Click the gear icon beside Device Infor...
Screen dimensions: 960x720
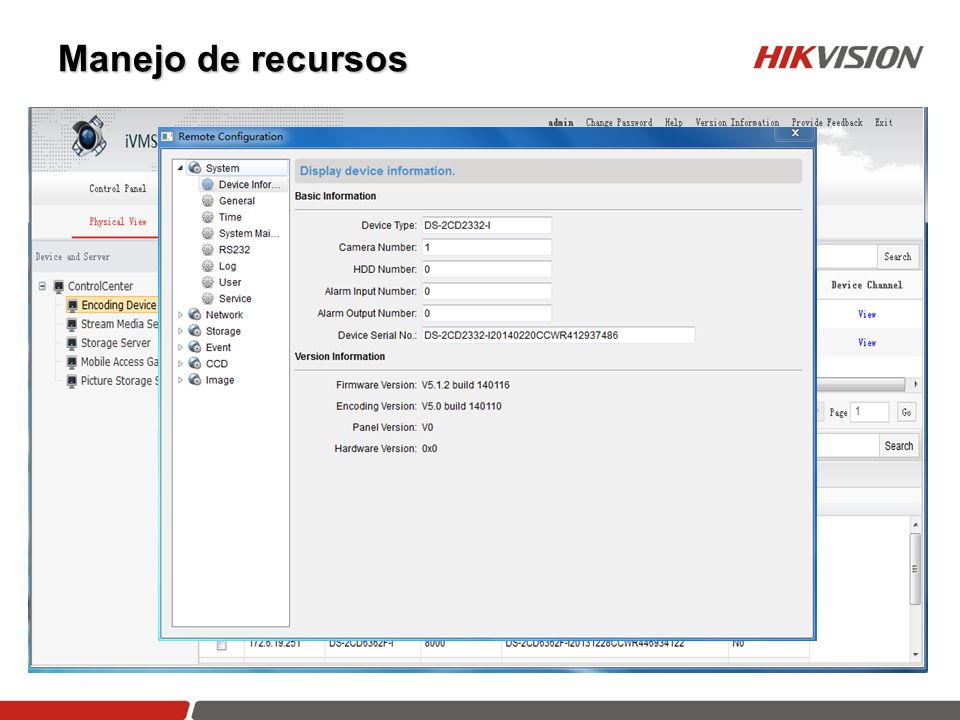(208, 184)
